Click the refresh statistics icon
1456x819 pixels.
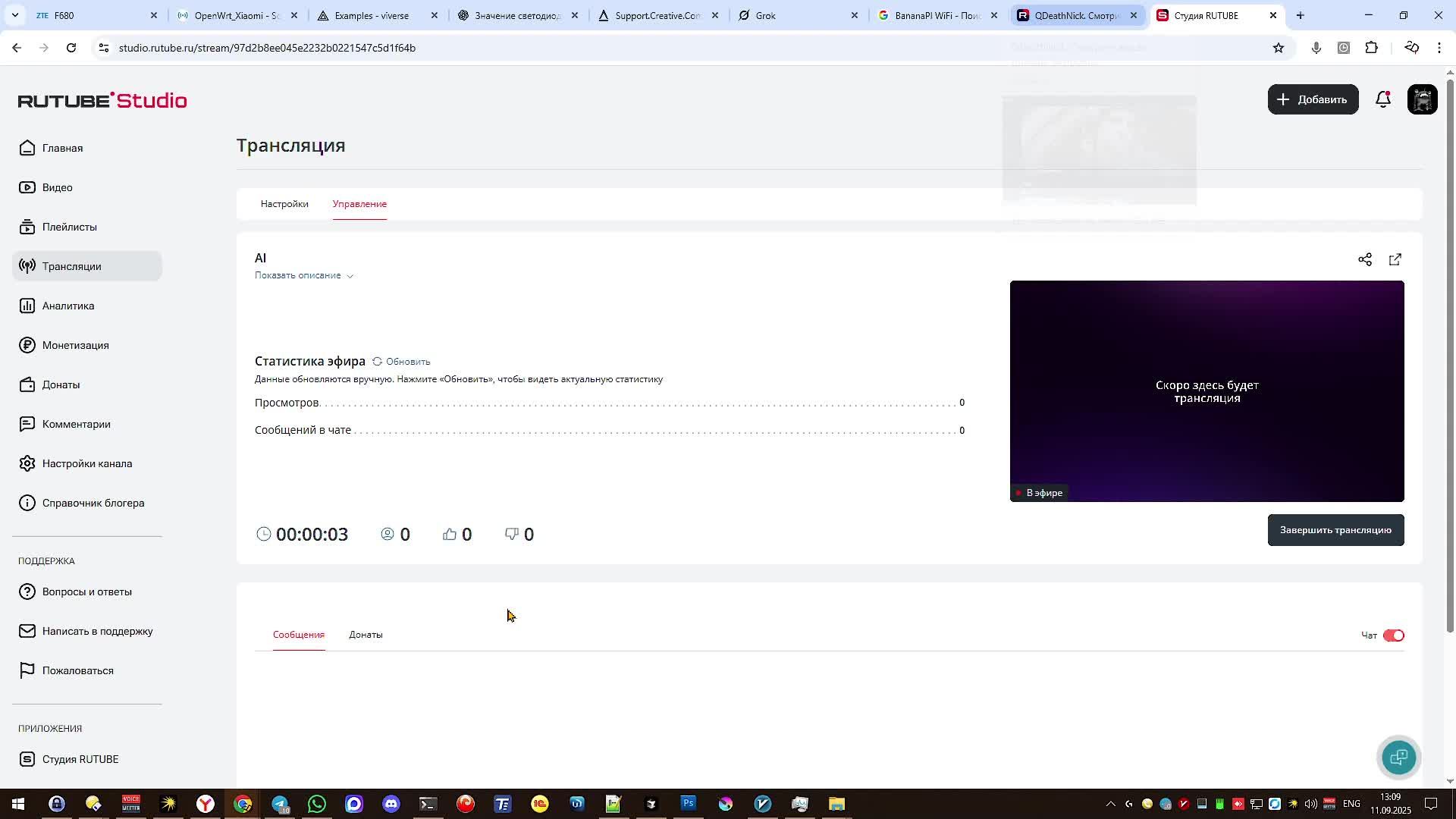[x=377, y=362]
